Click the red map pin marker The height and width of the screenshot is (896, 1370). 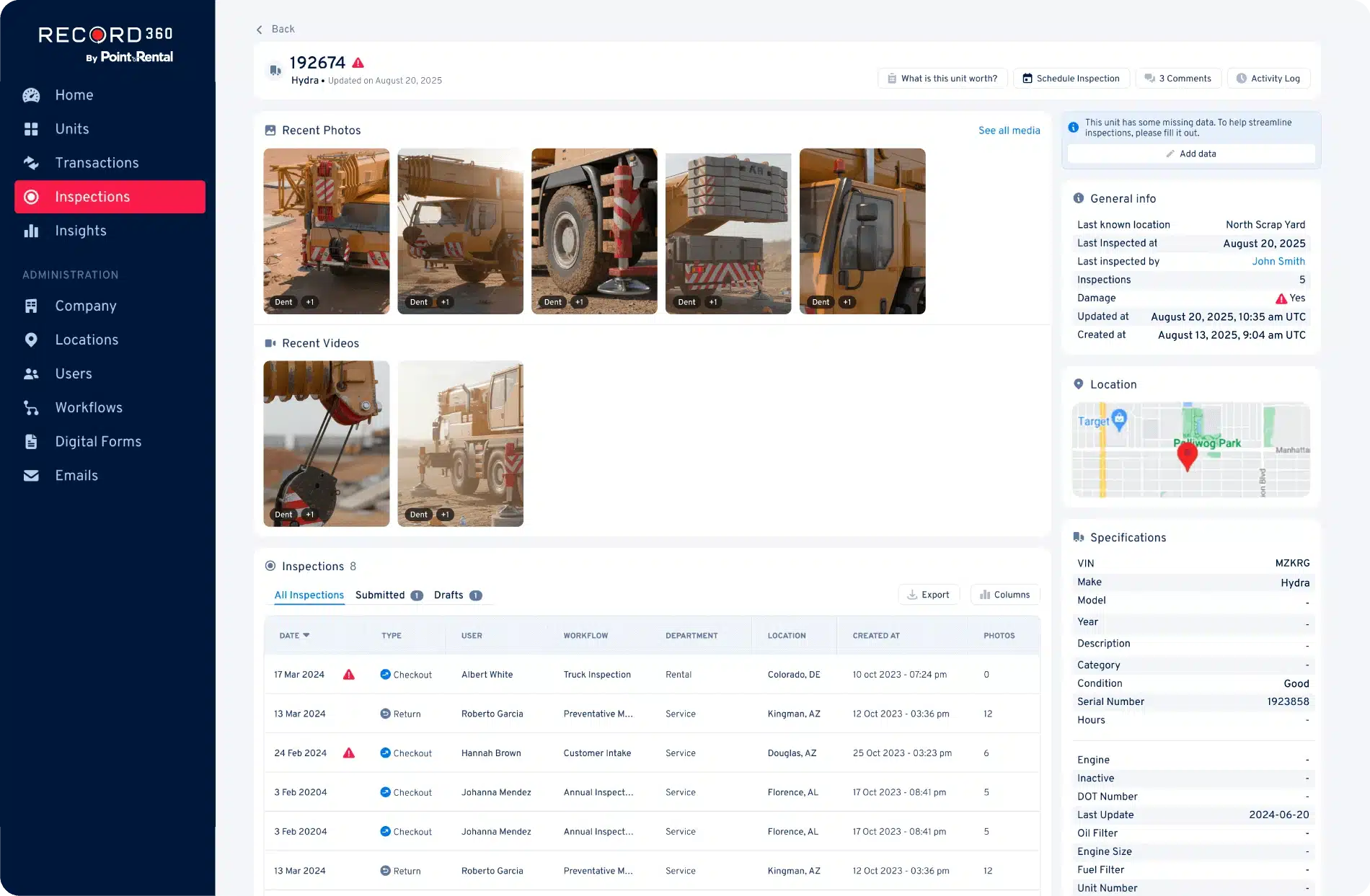[x=1187, y=456]
